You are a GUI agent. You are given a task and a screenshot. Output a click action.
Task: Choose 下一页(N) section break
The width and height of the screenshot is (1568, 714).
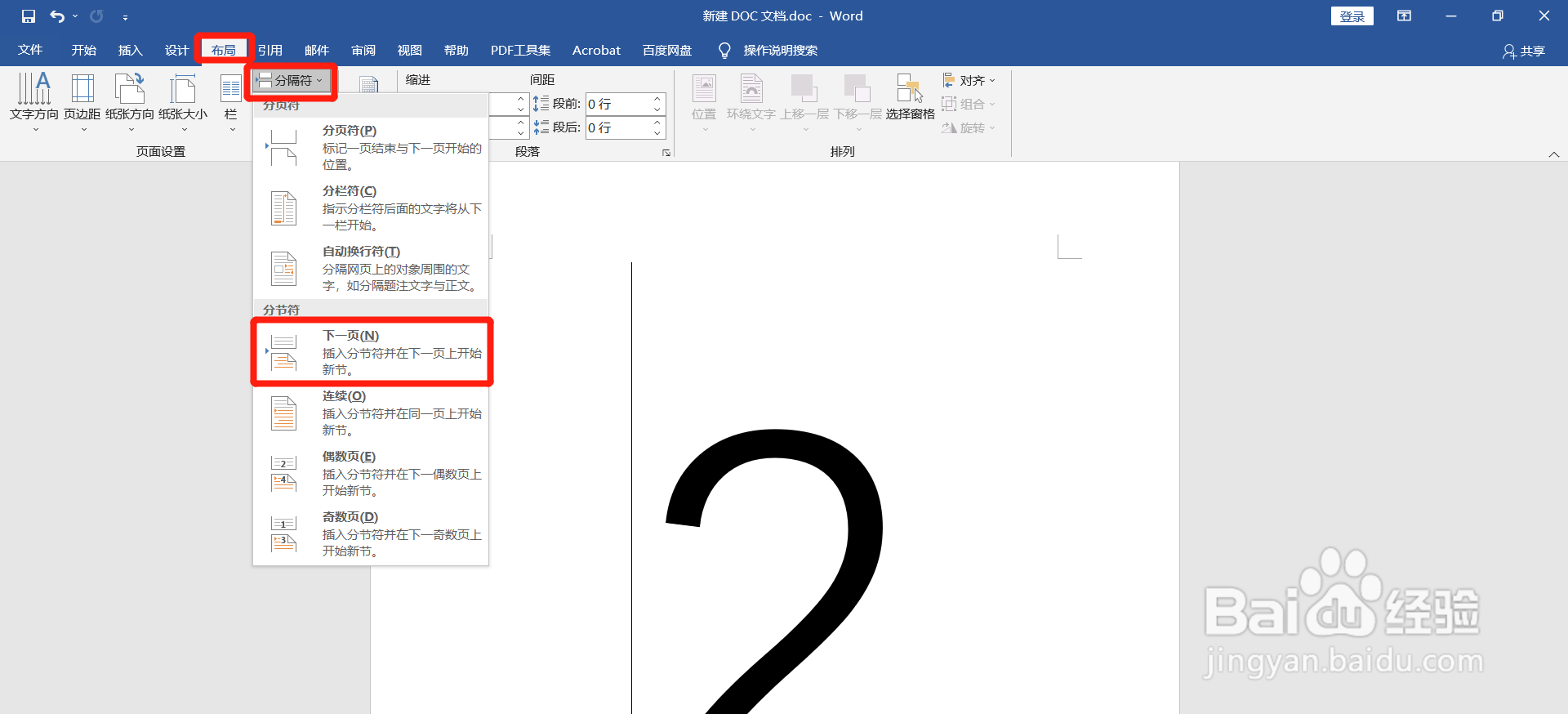pos(372,352)
